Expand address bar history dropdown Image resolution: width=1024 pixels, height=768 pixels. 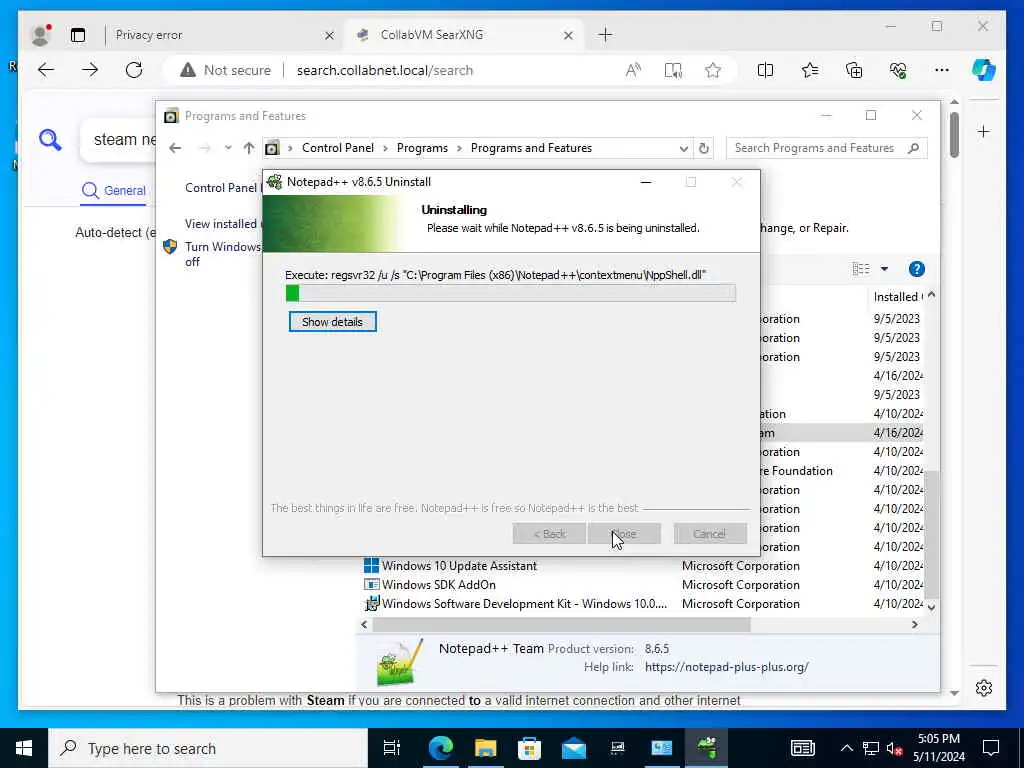(684, 148)
